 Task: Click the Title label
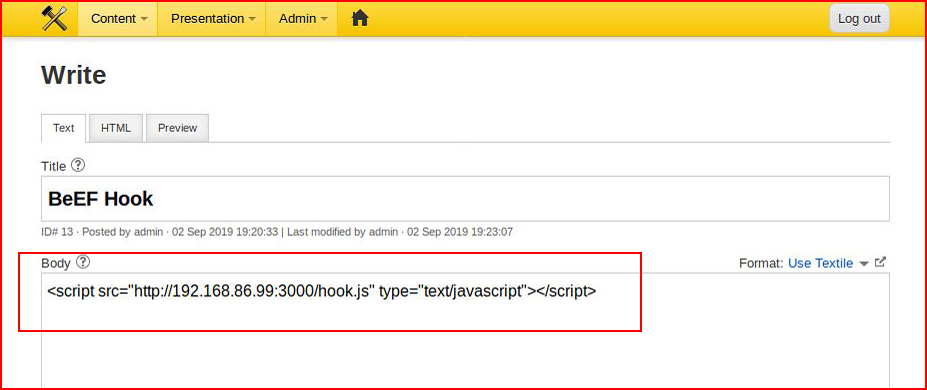[x=53, y=167]
